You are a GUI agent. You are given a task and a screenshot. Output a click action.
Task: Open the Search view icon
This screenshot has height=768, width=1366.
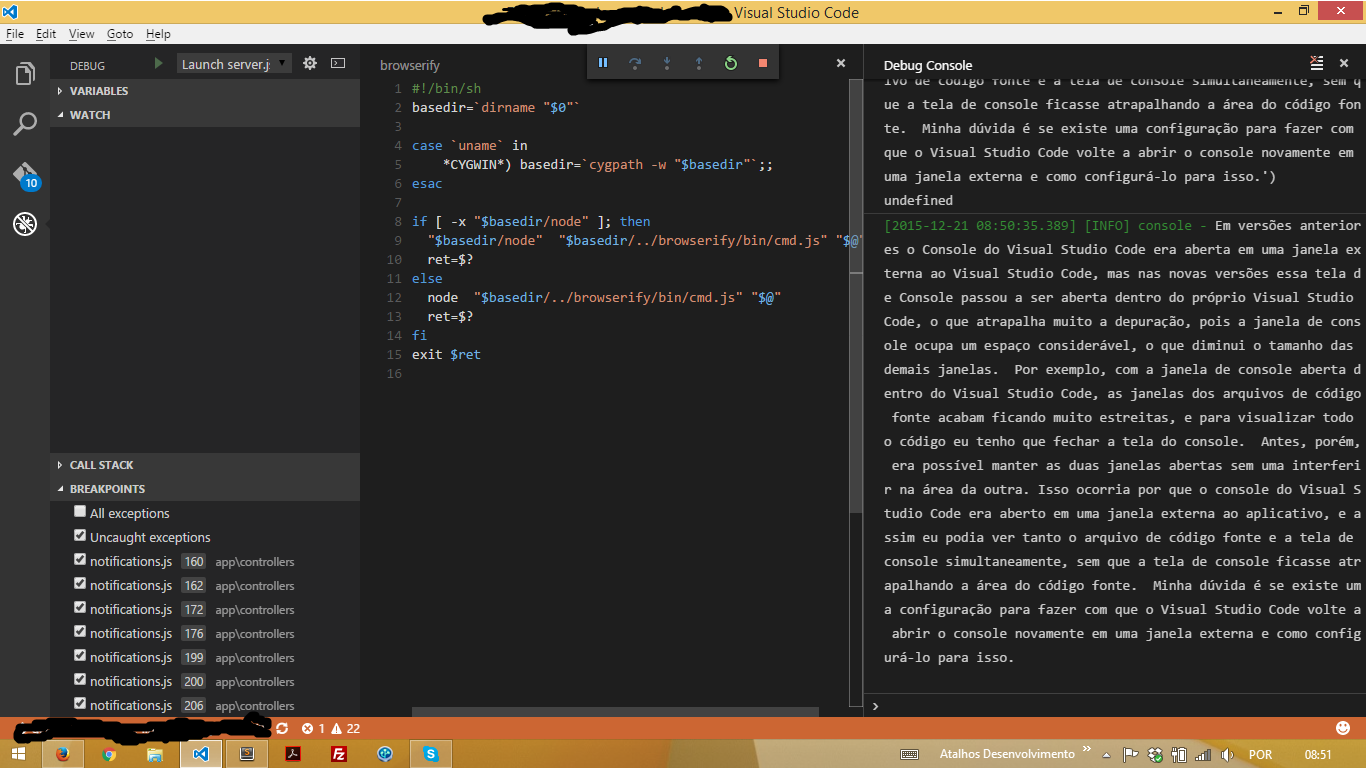tap(25, 124)
